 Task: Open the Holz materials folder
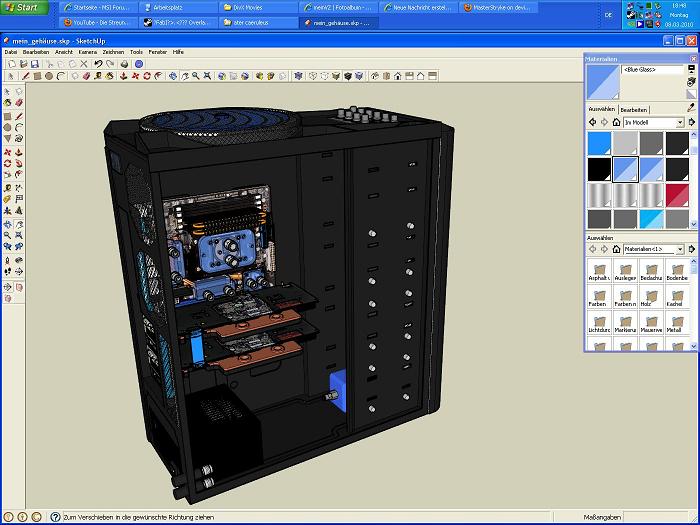pyautogui.click(x=651, y=295)
